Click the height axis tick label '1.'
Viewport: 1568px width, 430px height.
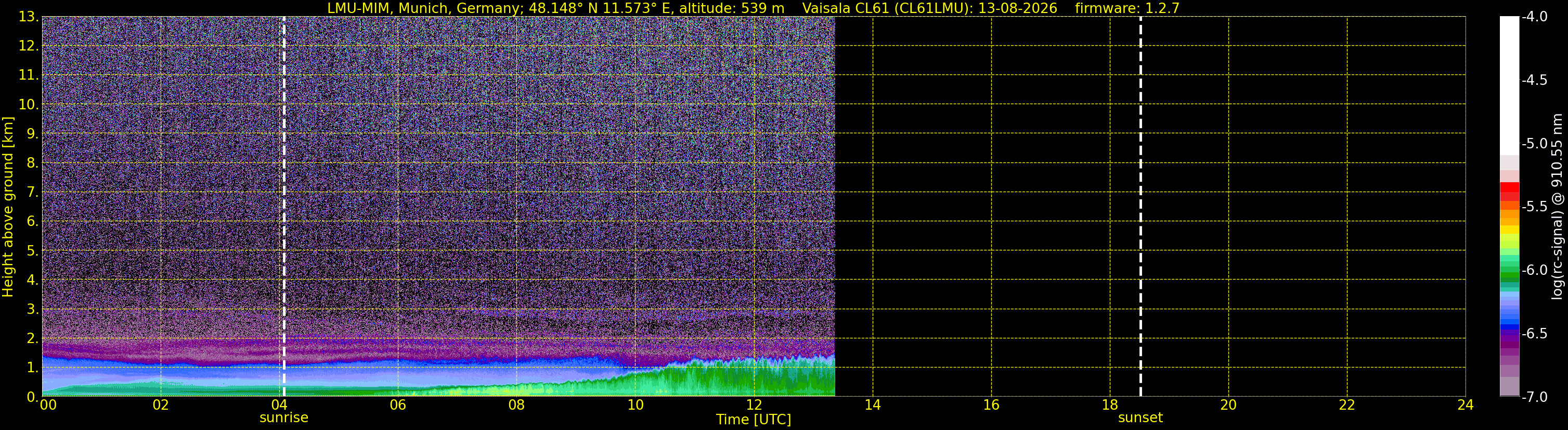(x=33, y=368)
